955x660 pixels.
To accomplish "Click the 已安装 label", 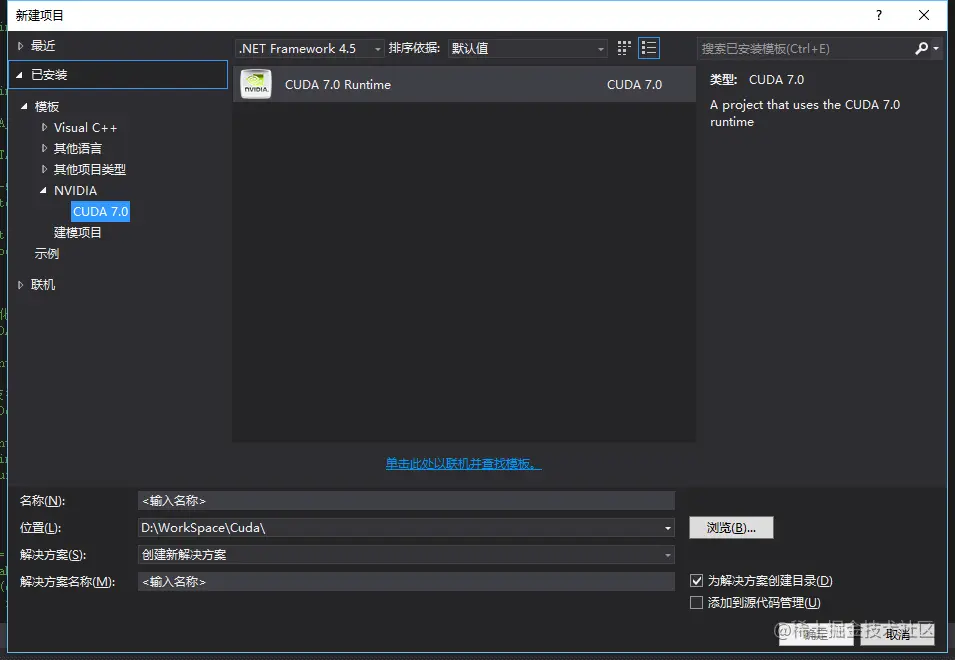I will 49,75.
